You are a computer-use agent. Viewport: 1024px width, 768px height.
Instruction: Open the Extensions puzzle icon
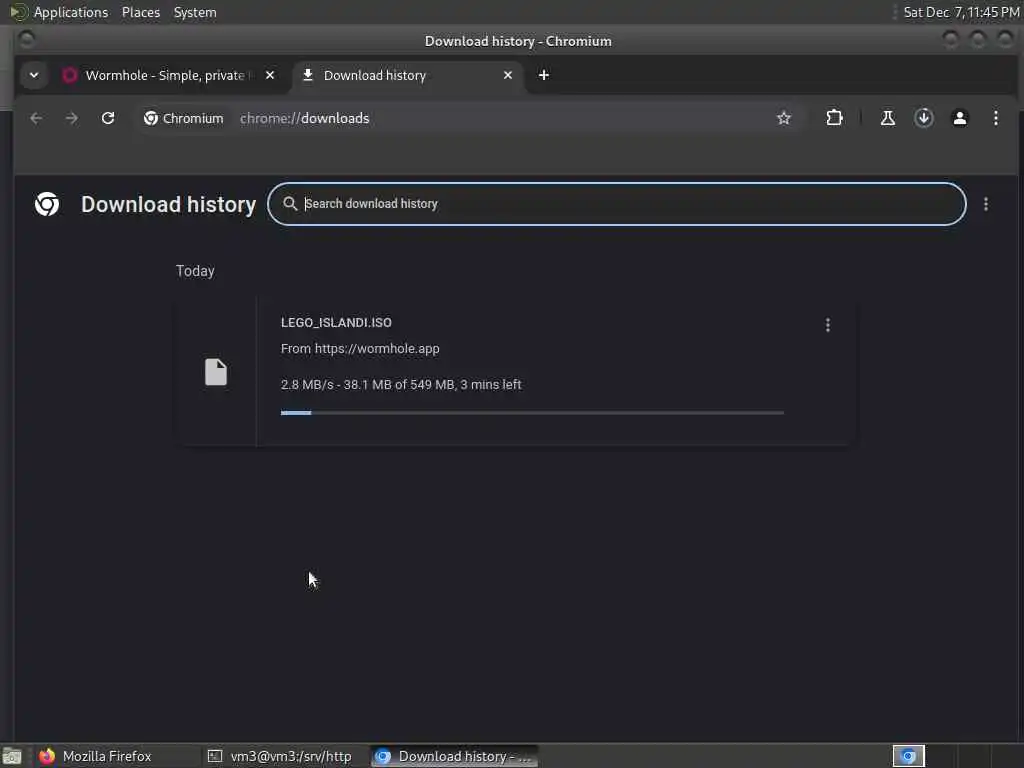point(834,118)
